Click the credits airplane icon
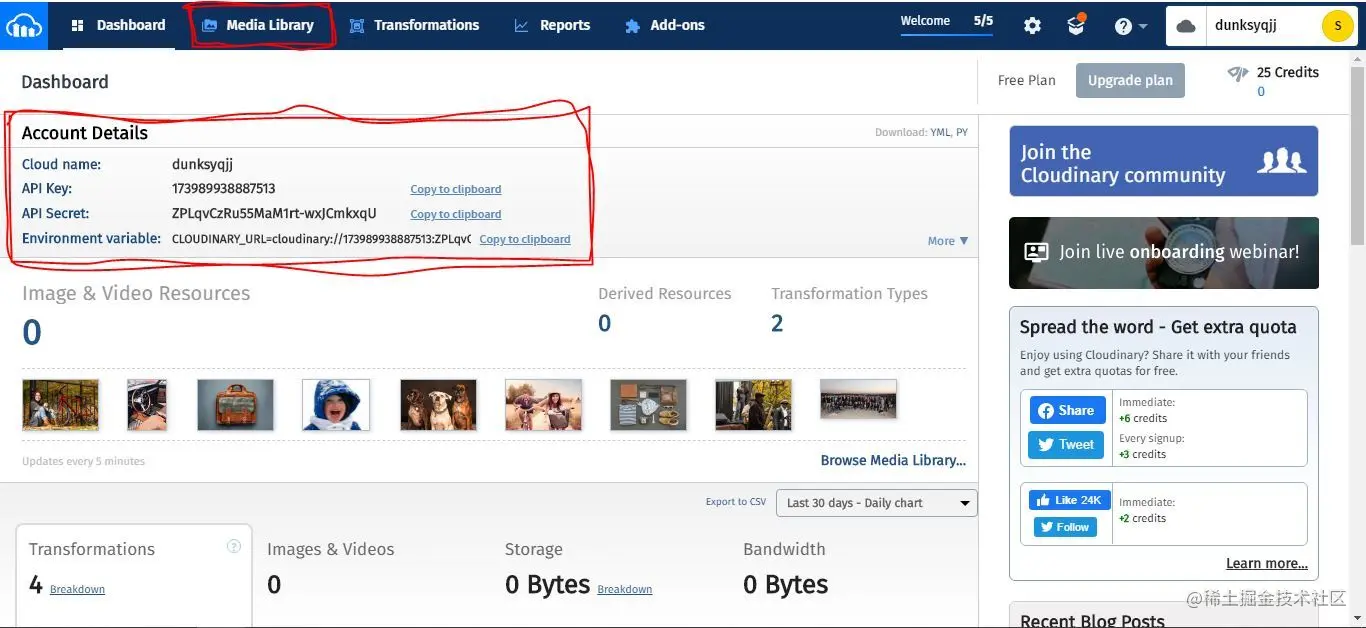The height and width of the screenshot is (628, 1366). (1238, 74)
